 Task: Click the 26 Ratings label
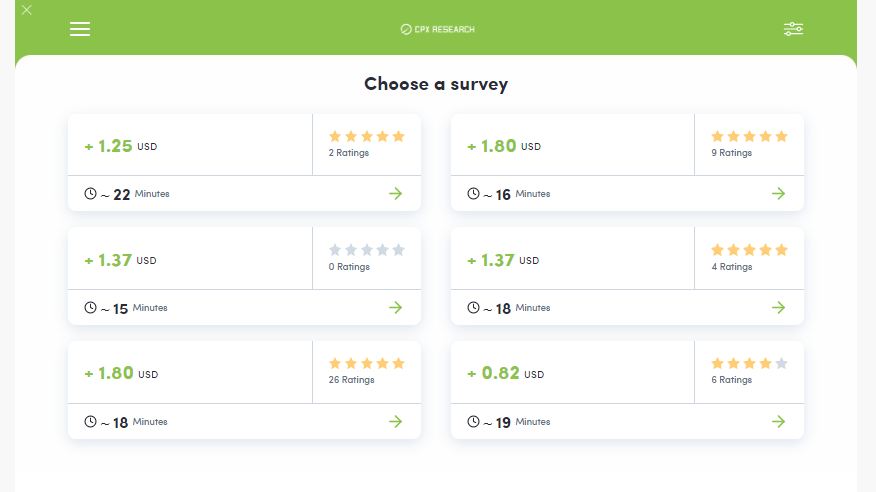[x=351, y=380]
